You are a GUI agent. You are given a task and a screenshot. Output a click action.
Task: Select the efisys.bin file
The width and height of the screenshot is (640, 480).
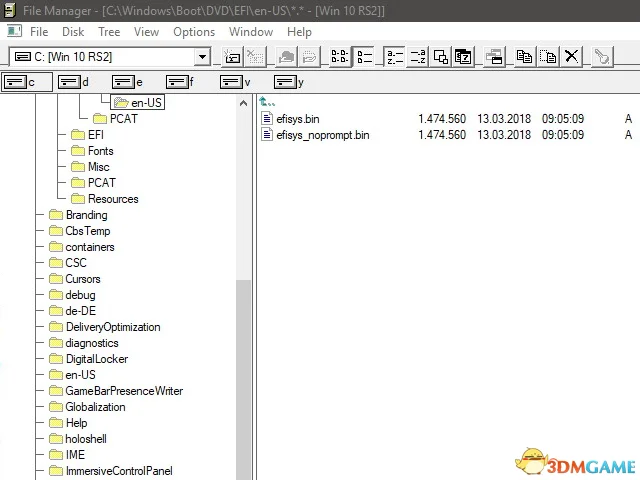coord(298,119)
